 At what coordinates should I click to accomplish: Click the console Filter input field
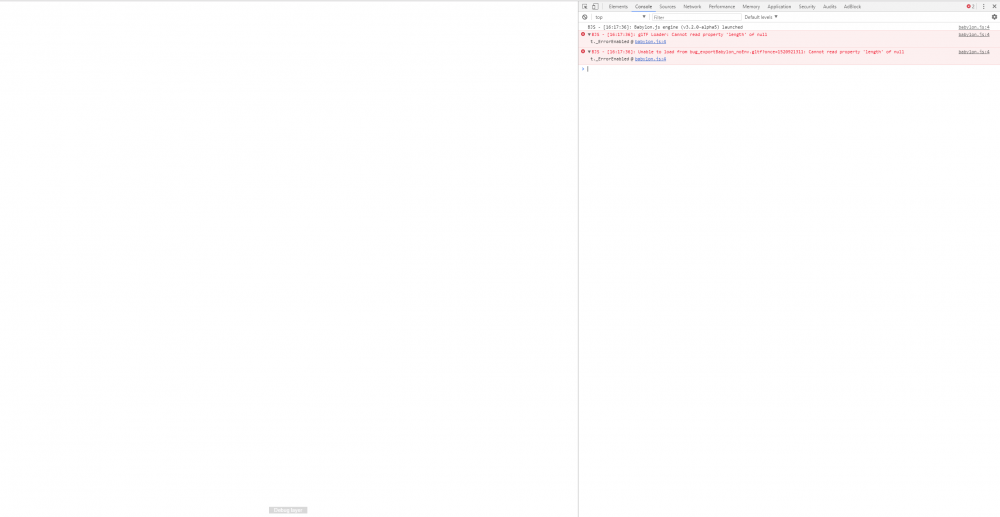point(696,17)
